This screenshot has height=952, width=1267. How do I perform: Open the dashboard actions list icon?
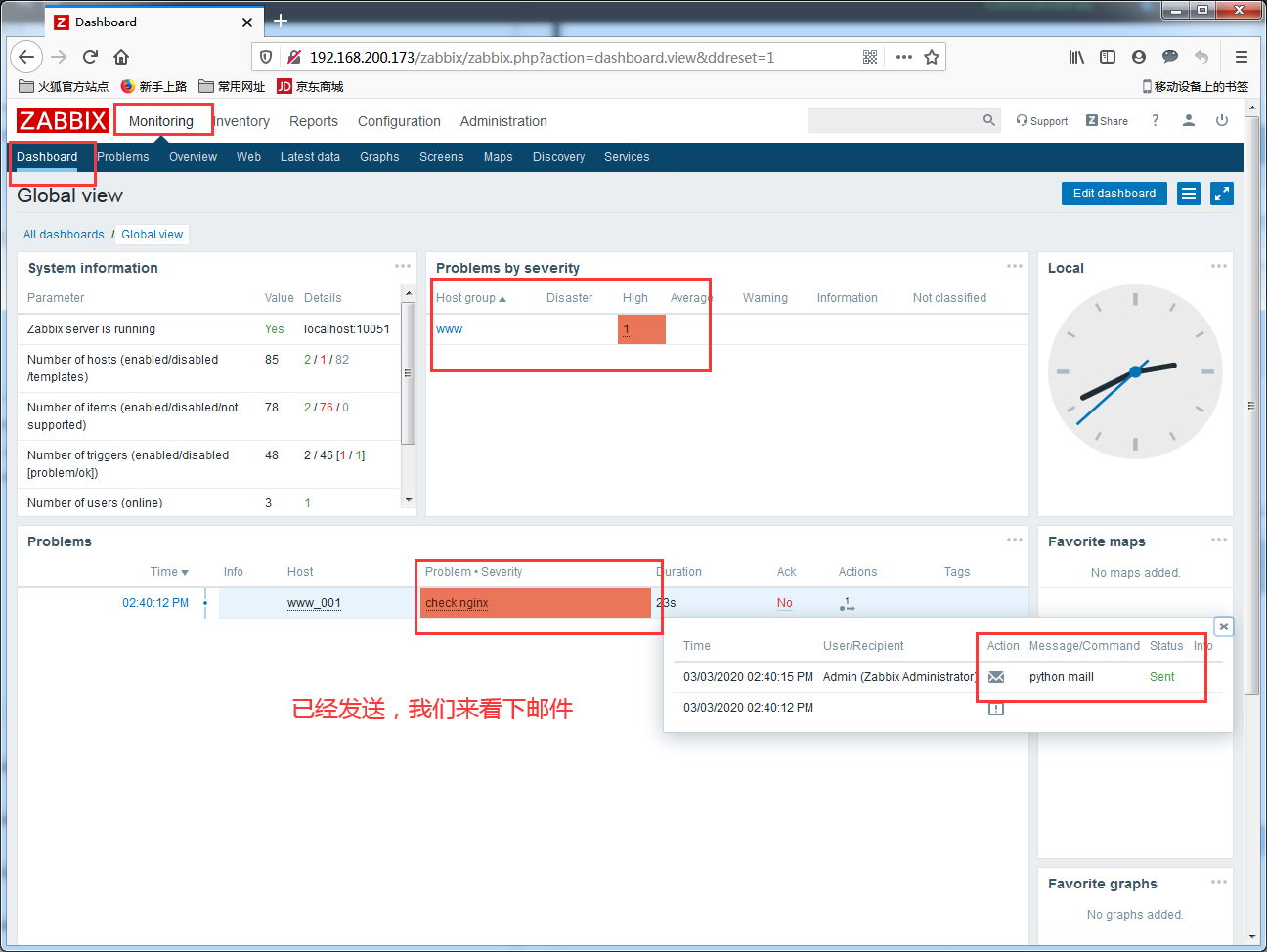click(x=1189, y=194)
